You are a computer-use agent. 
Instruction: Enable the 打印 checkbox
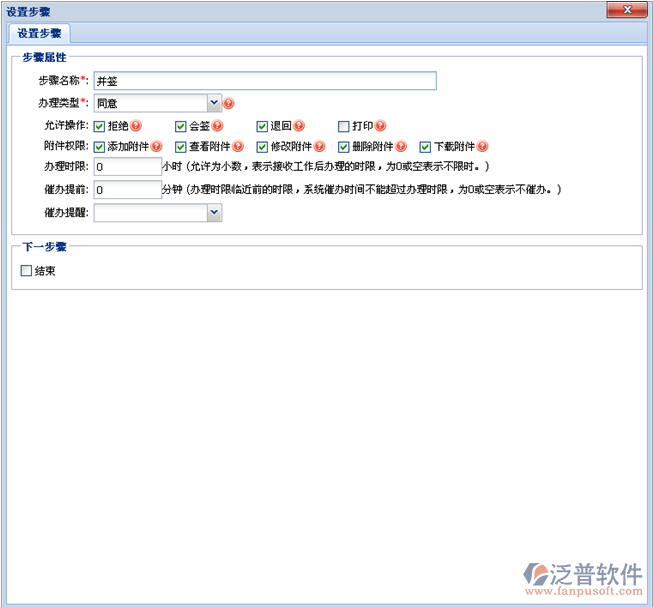point(343,126)
